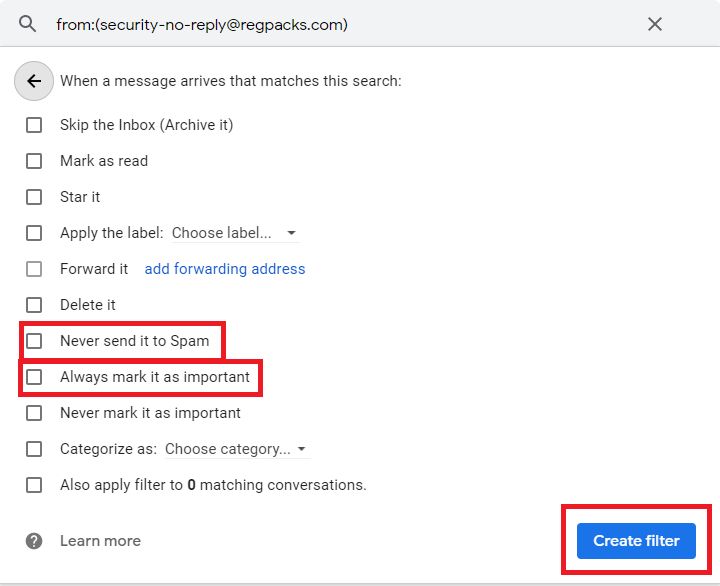This screenshot has height=586, width=720.
Task: Click the search magnifier icon
Action: [x=28, y=24]
